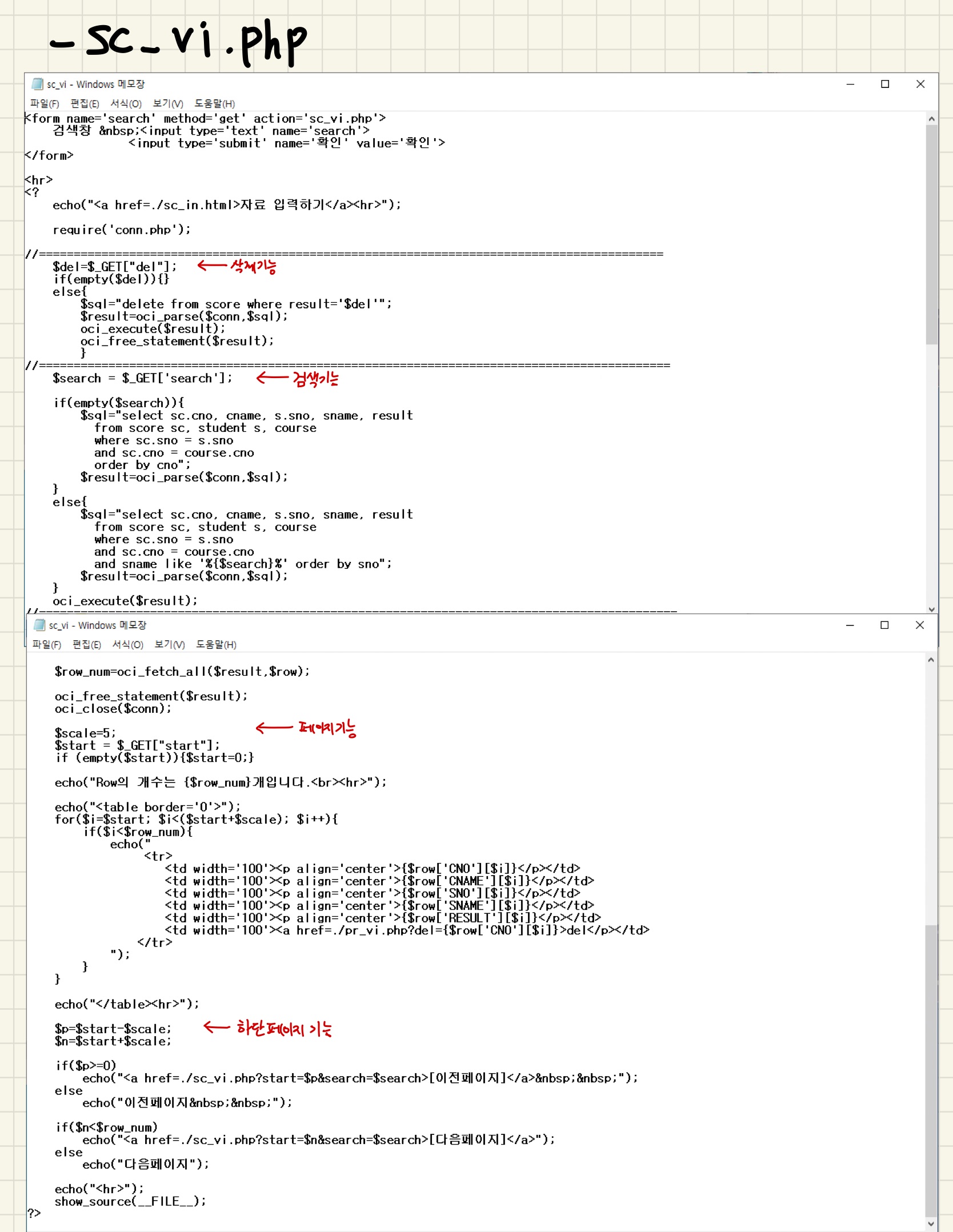953x1232 pixels.
Task: Click the echo line with [이전페이지] link
Action: (361, 1078)
